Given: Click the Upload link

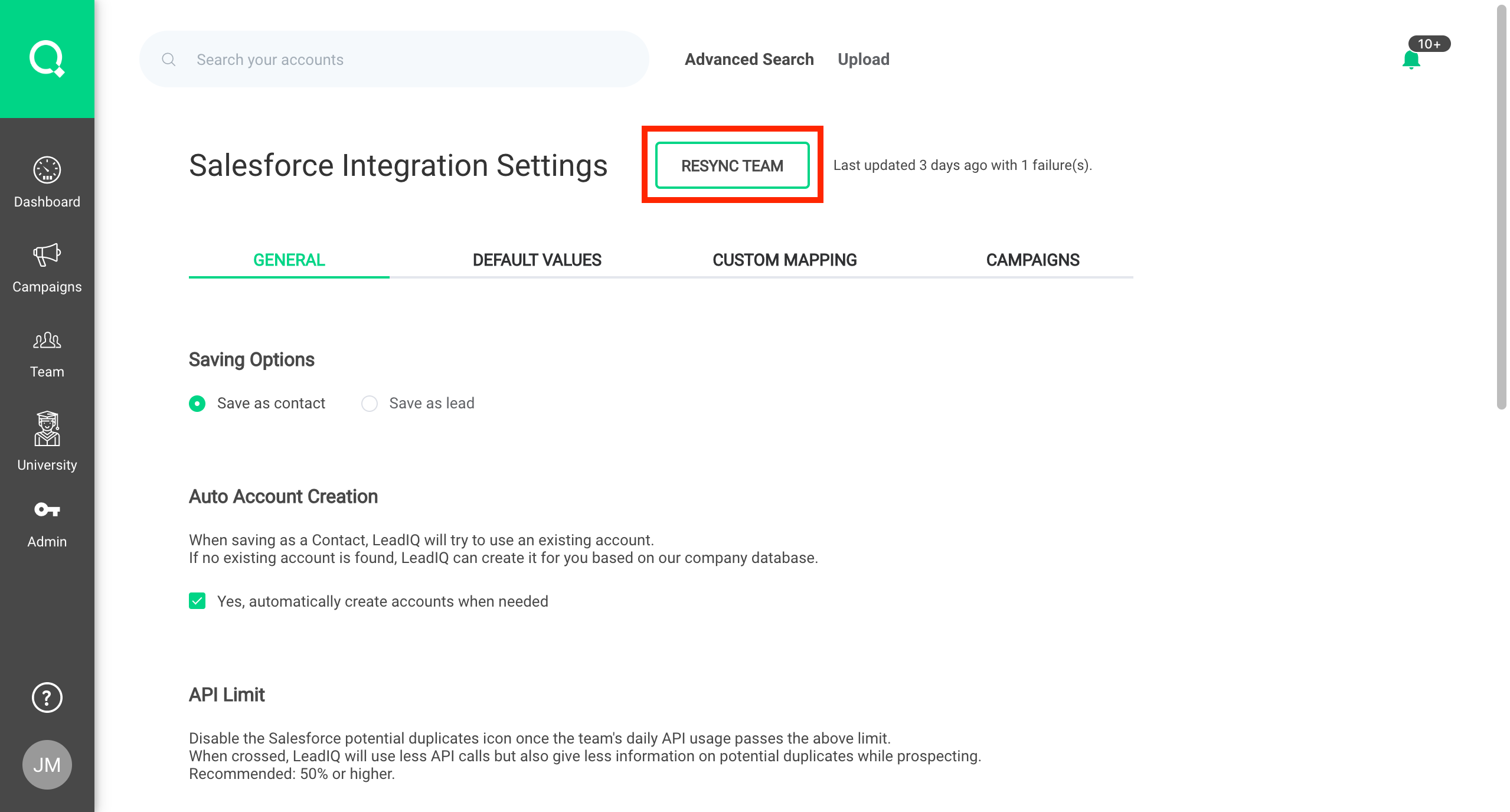Looking at the screenshot, I should tap(863, 60).
